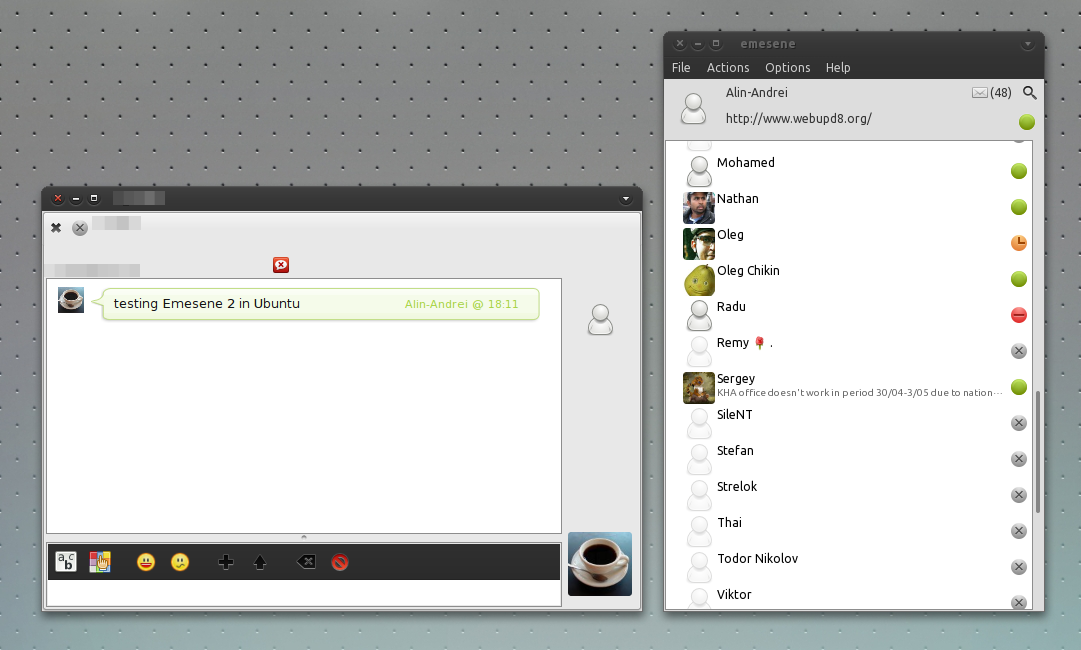
Task: Click the rose emoticon next to Remy
Action: (x=760, y=343)
